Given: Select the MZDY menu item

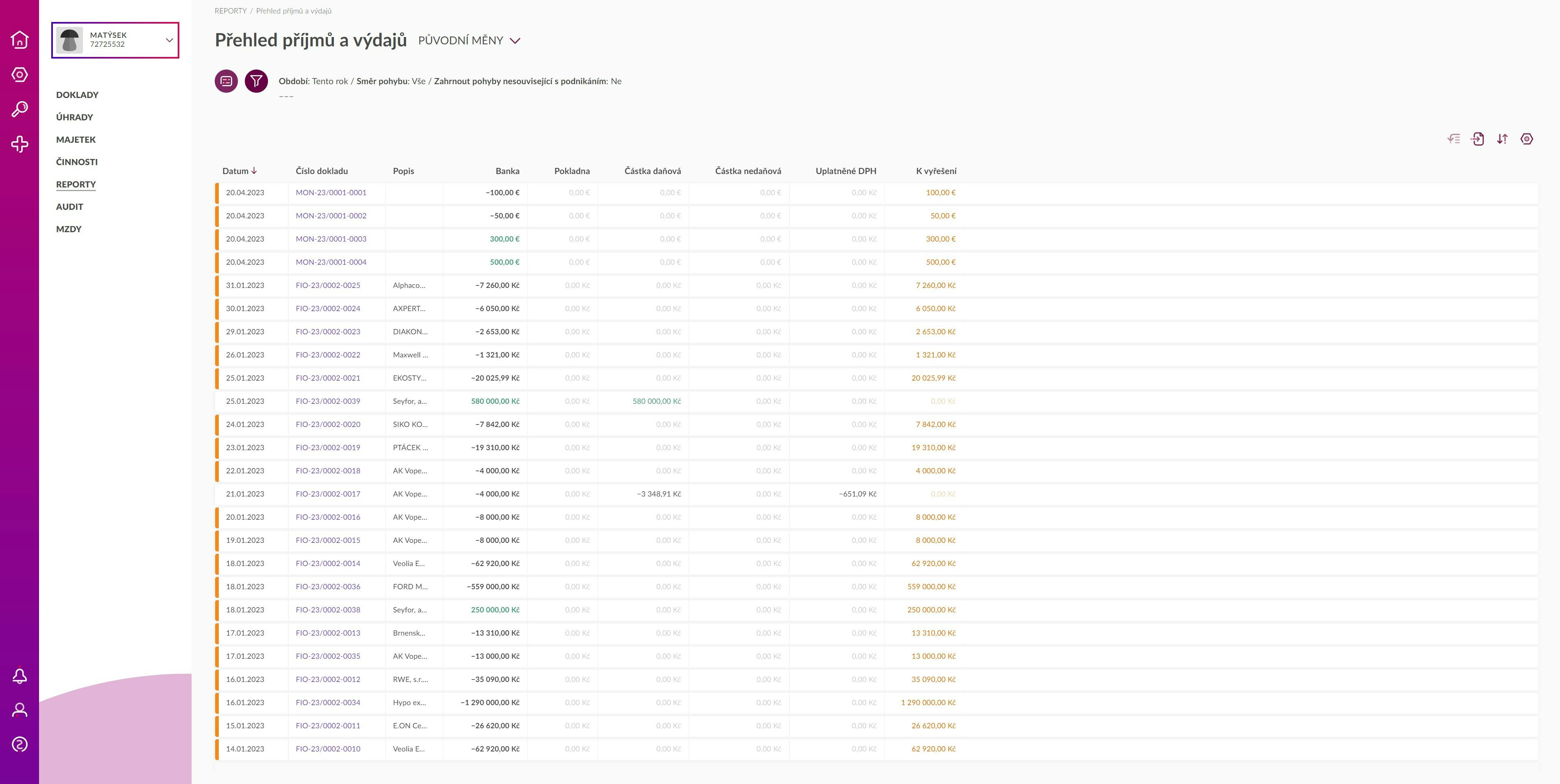Looking at the screenshot, I should [68, 229].
